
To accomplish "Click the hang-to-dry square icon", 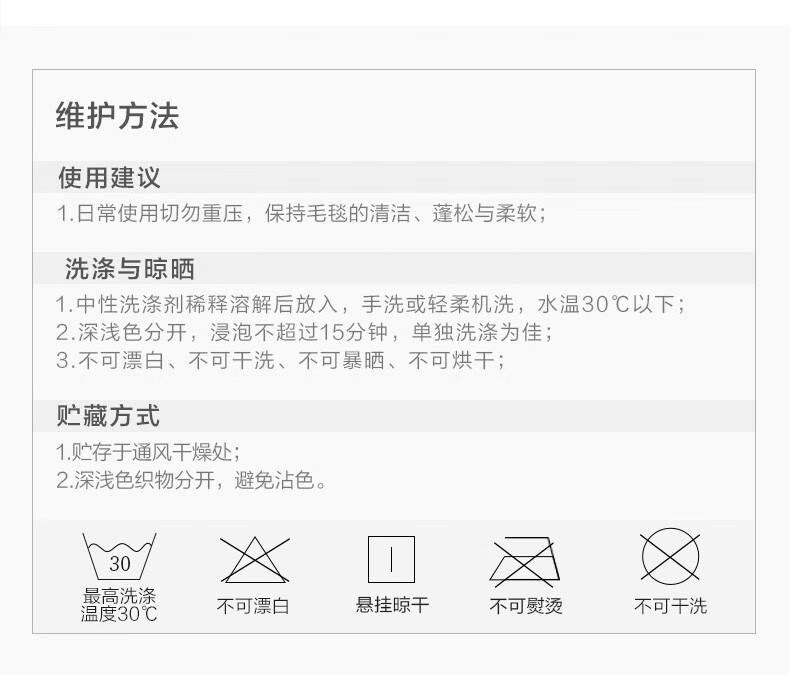I will 391,559.
